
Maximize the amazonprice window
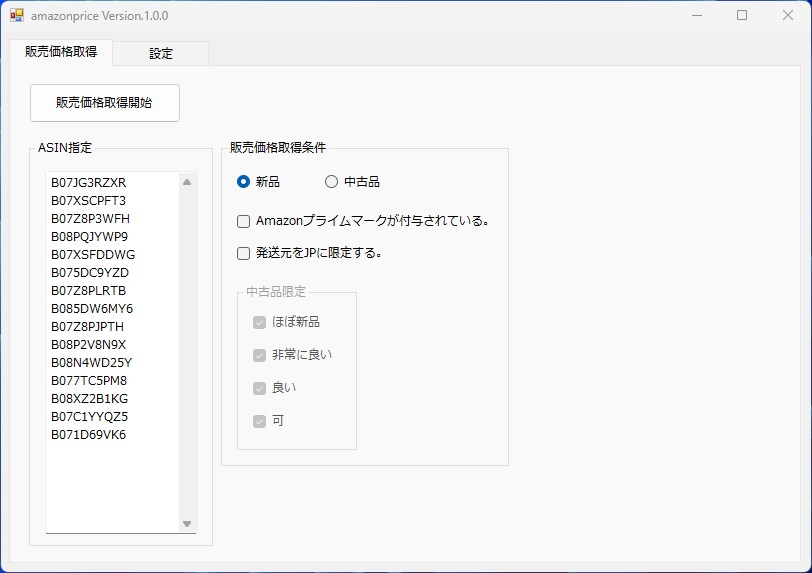(x=742, y=16)
